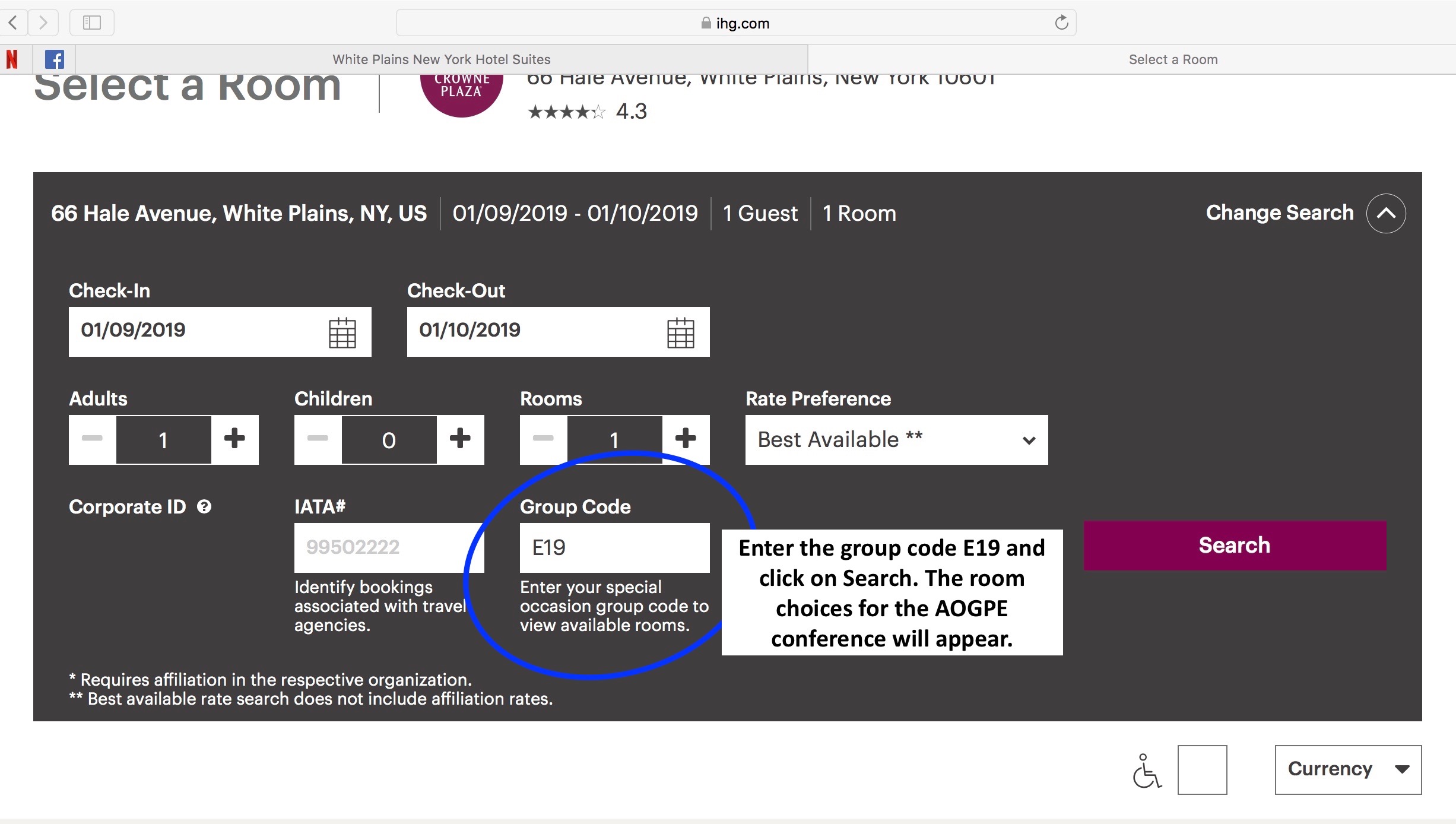Open the Check-In calendar icon

pos(342,332)
